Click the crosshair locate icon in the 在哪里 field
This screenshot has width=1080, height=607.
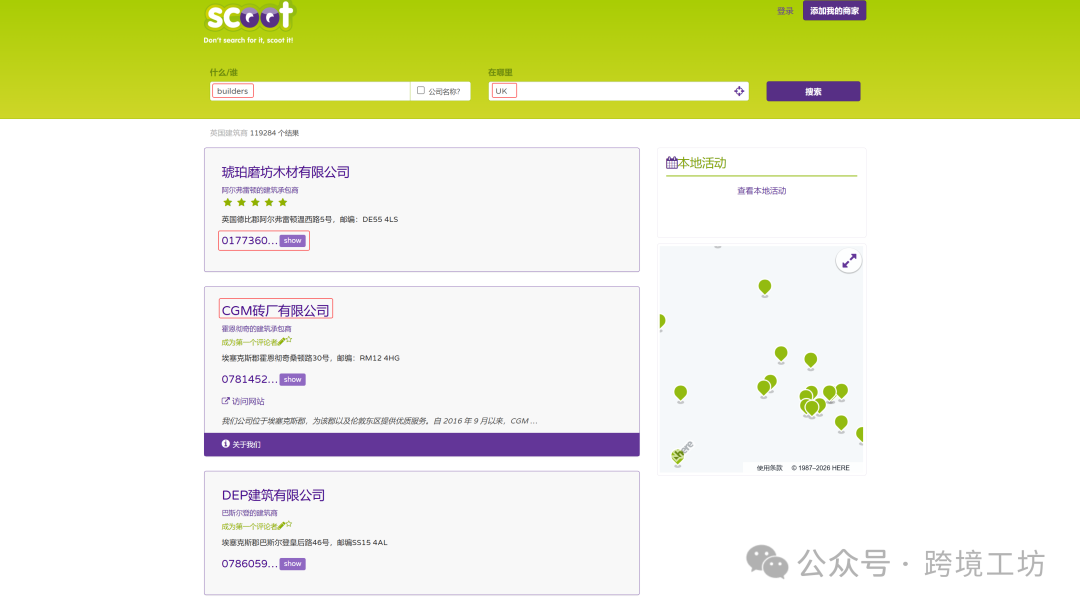(739, 90)
